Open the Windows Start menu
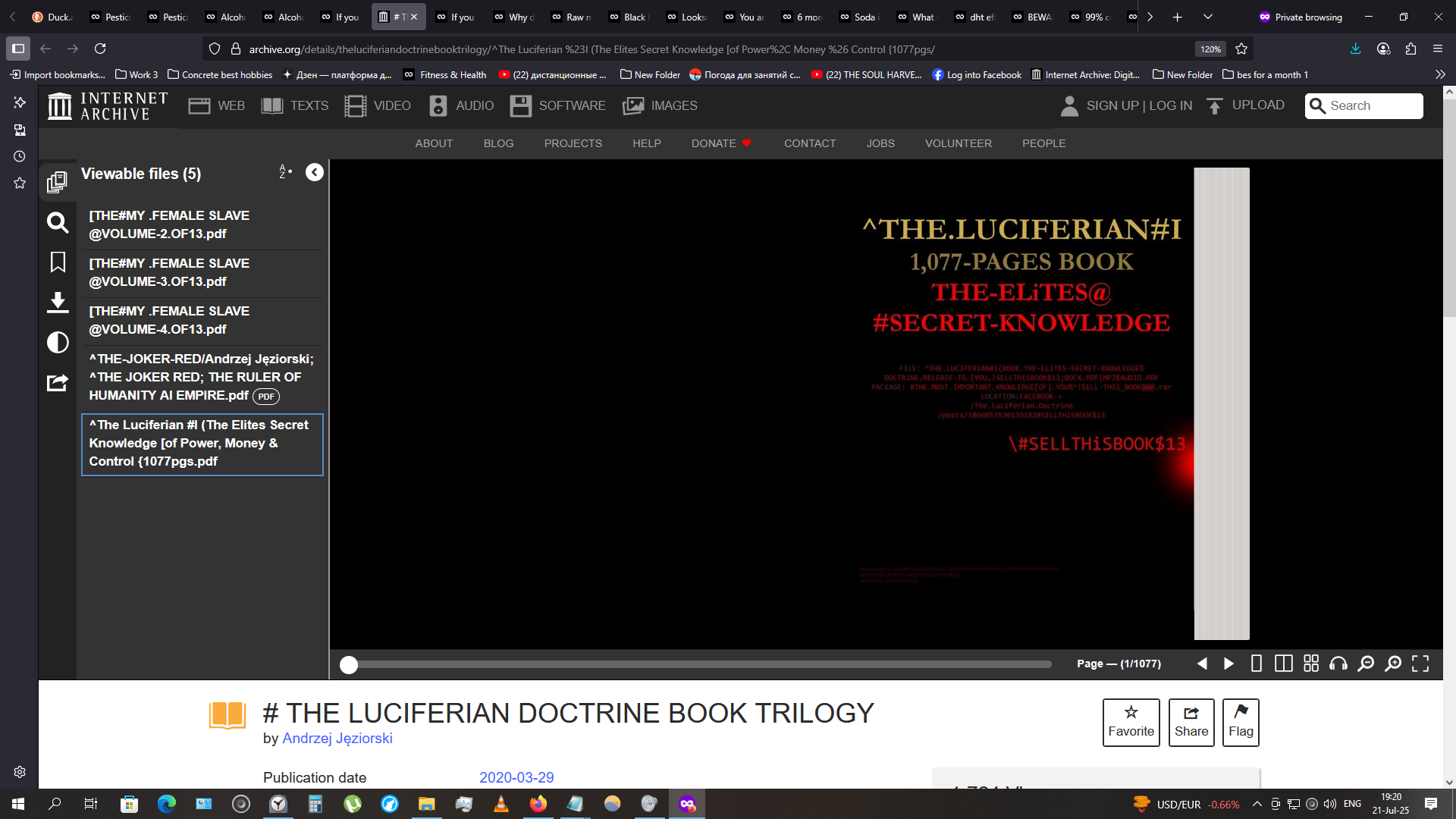1456x819 pixels. (18, 804)
